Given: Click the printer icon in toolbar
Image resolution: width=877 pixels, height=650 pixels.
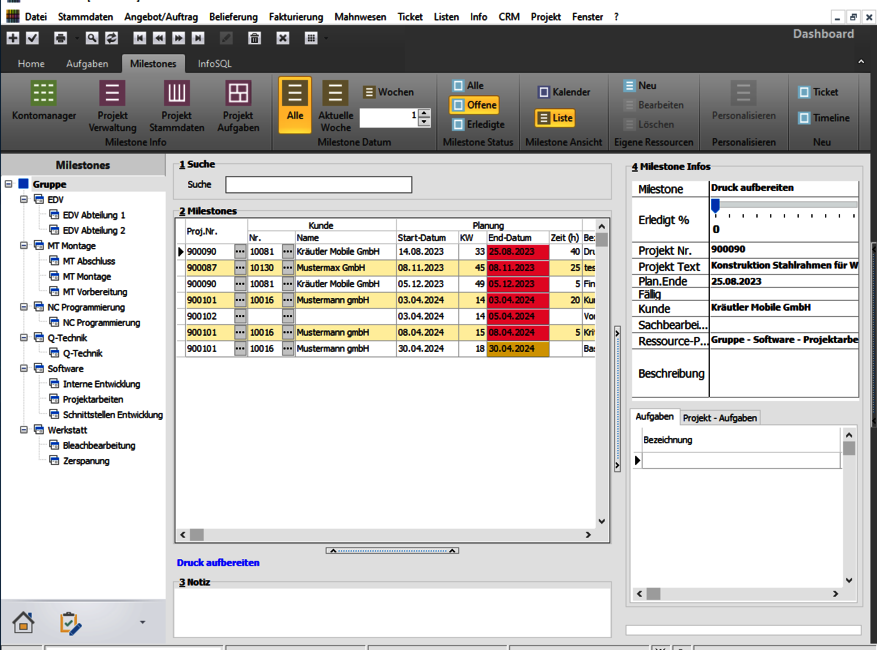Looking at the screenshot, I should [60, 38].
